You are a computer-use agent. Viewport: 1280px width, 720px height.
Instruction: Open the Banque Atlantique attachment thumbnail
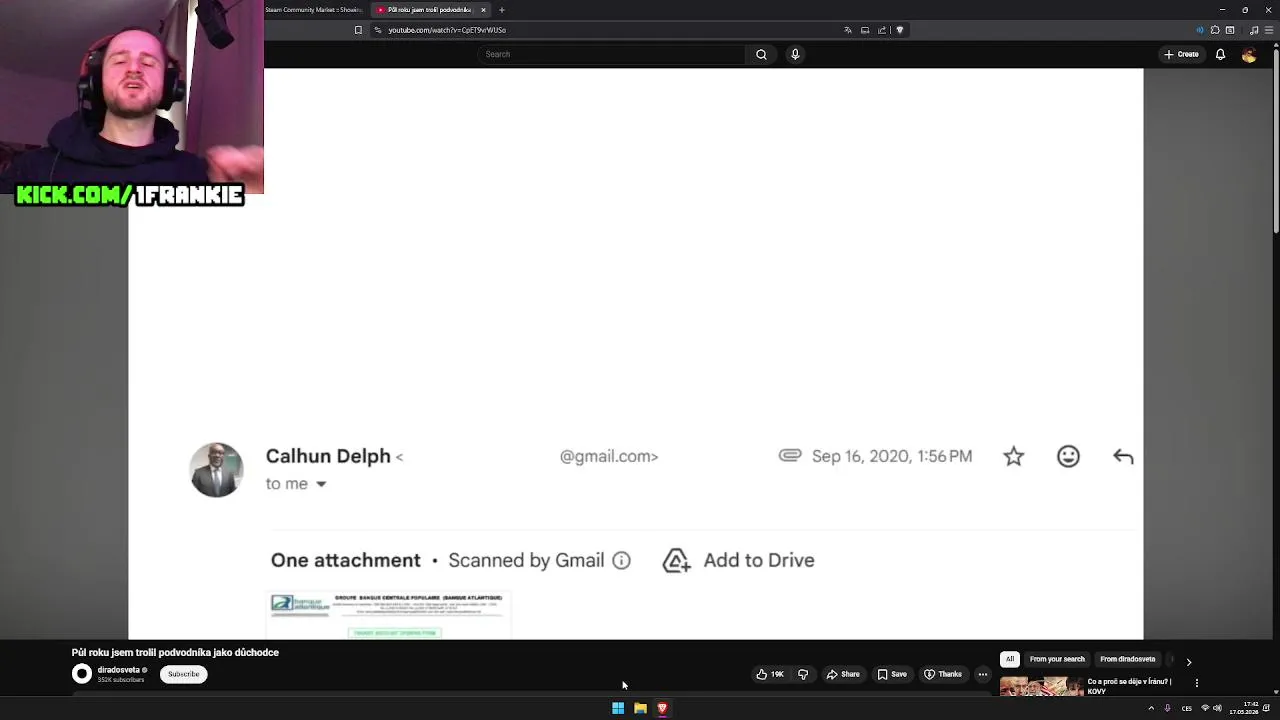click(390, 614)
